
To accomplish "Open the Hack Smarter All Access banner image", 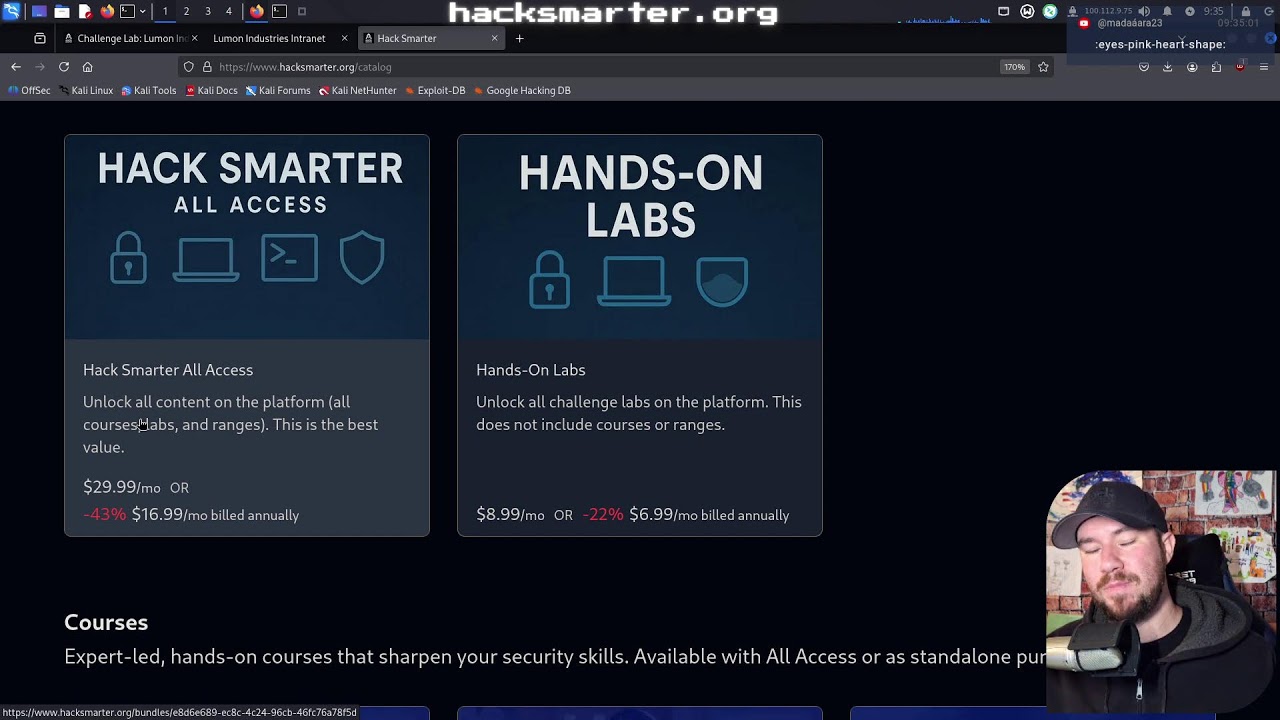I will tap(247, 237).
